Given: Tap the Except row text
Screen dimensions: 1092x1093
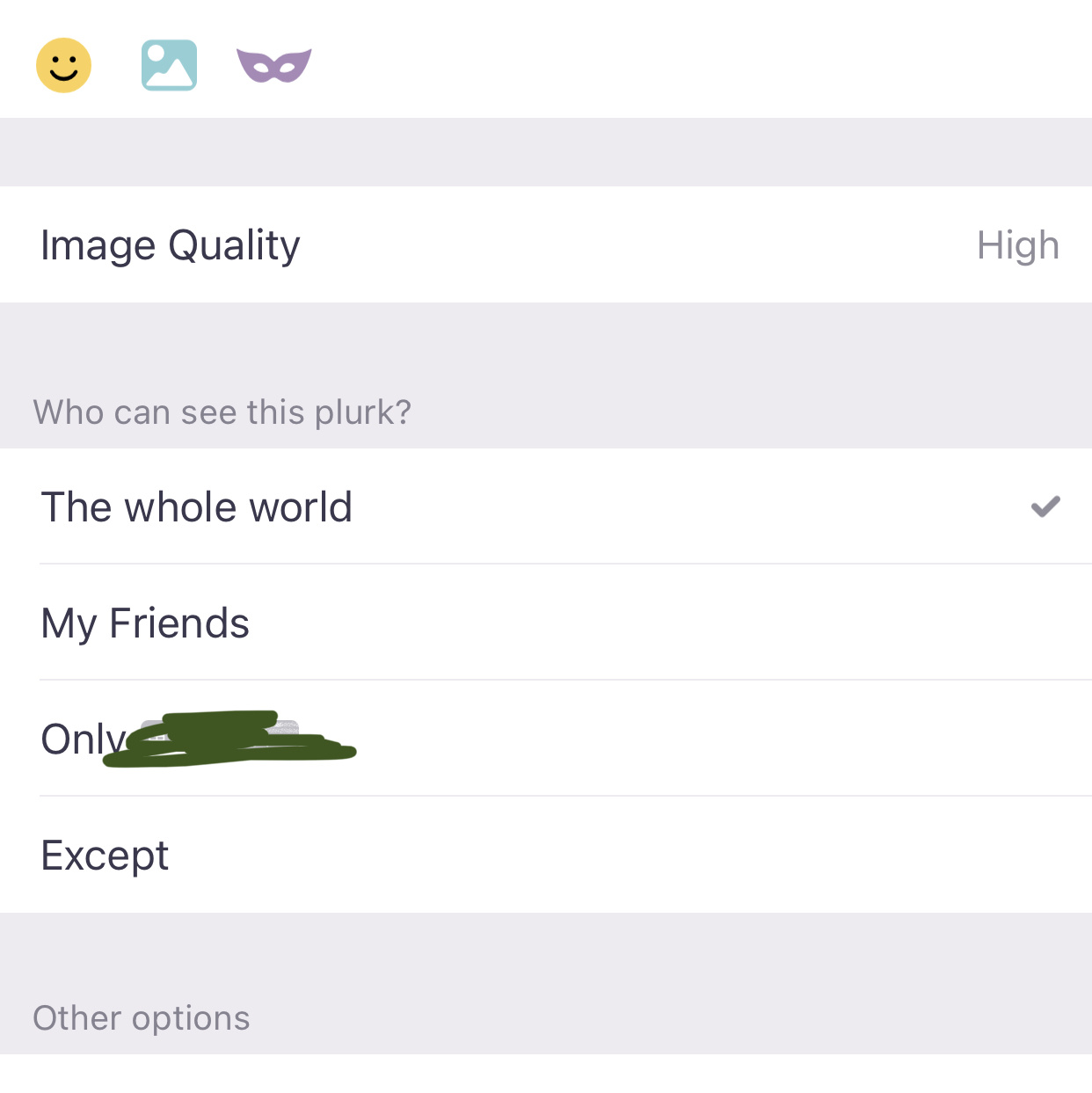Looking at the screenshot, I should point(105,856).
